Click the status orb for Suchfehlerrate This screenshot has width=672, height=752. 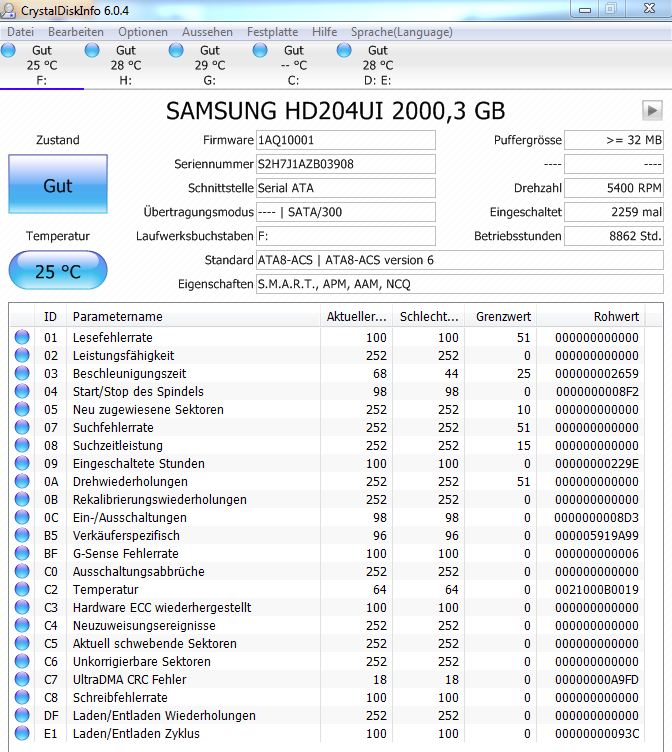pyautogui.click(x=22, y=427)
